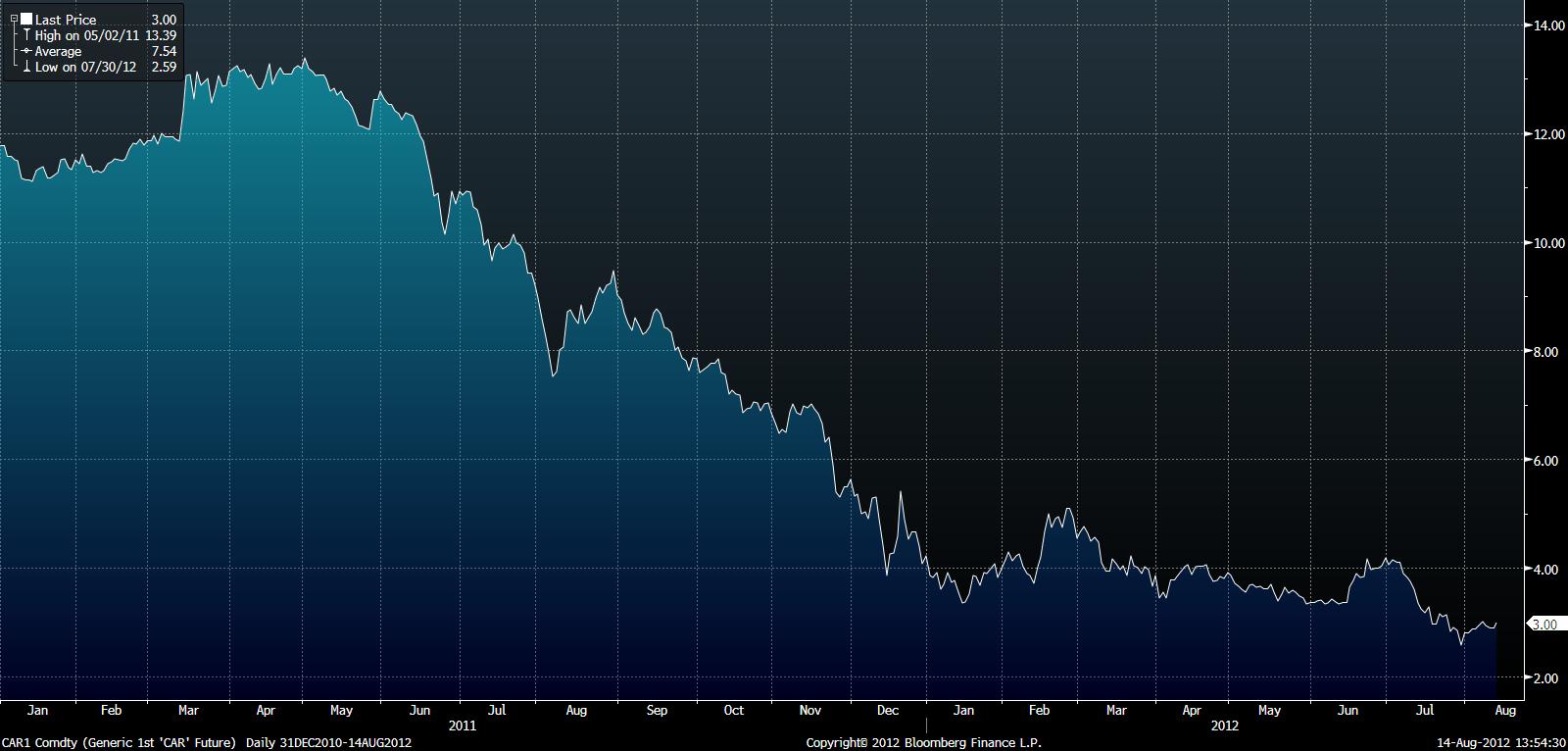This screenshot has height=751, width=1568.
Task: Click the 2011 year label on time axis
Action: (x=462, y=726)
